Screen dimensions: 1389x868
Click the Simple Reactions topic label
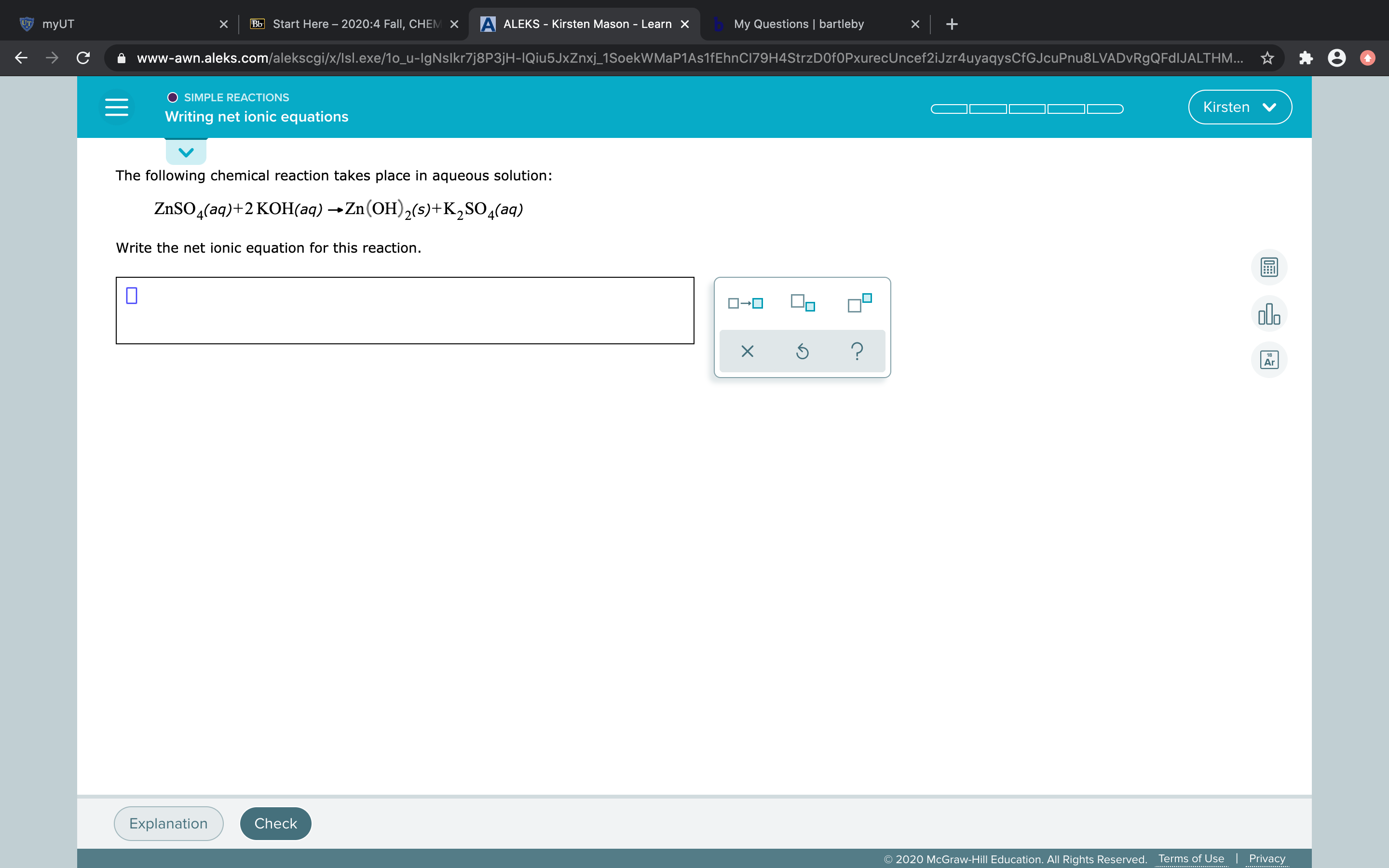point(236,97)
